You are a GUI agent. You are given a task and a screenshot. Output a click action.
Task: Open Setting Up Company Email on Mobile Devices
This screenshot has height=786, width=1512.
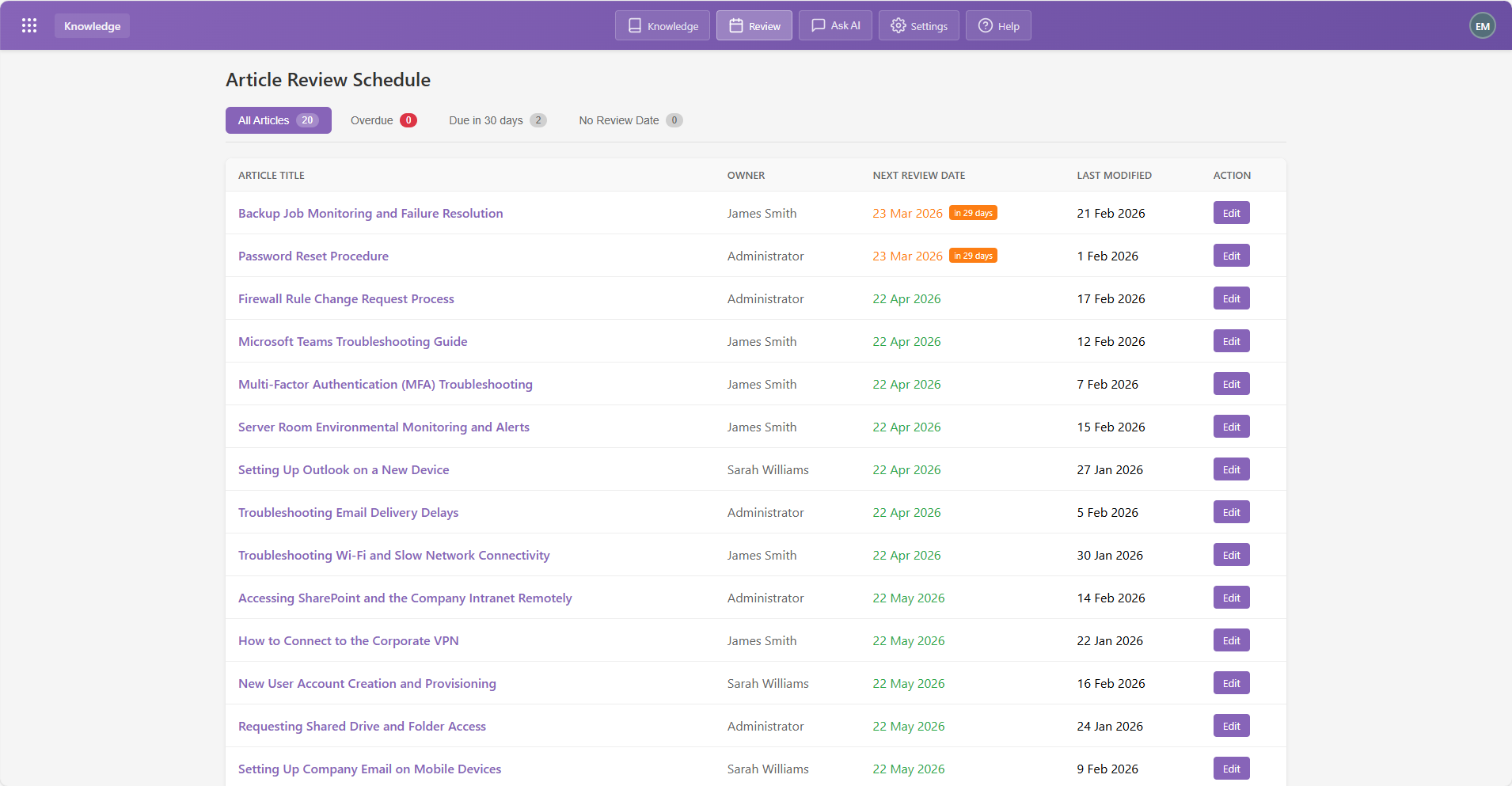(x=370, y=769)
